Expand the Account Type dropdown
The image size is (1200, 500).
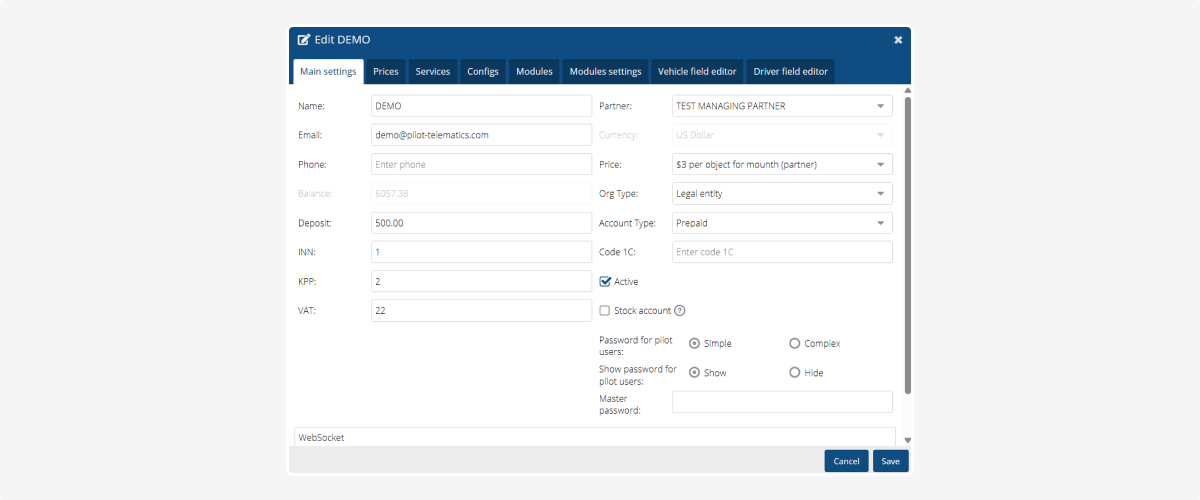pos(781,223)
